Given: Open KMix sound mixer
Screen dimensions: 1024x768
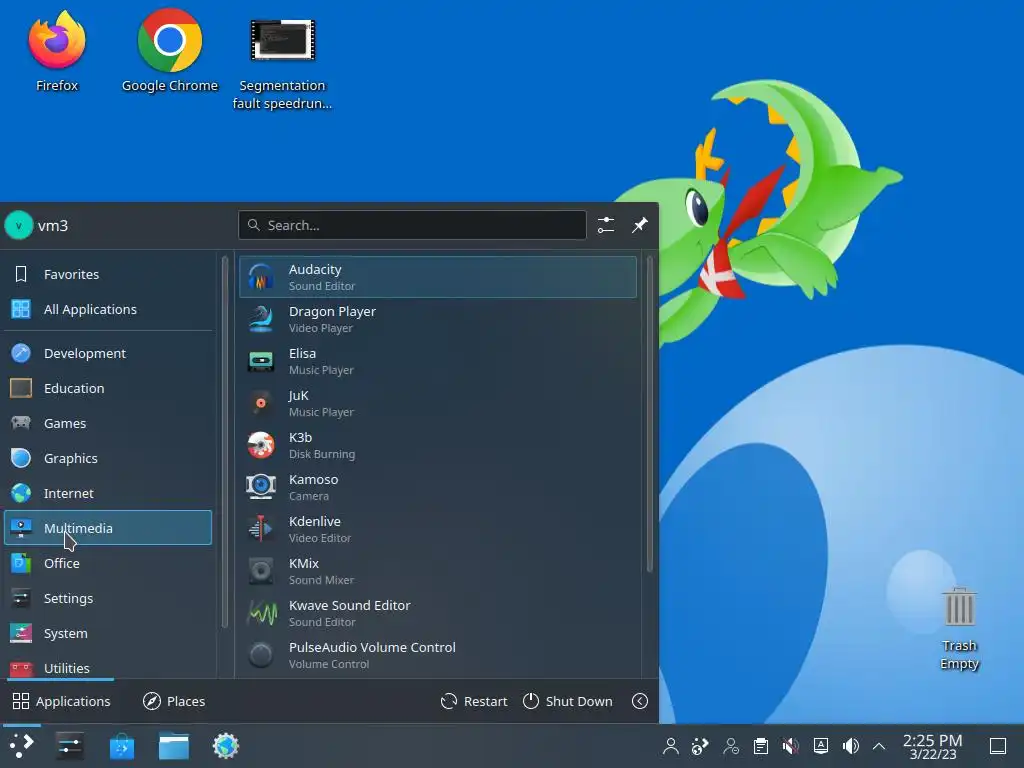Looking at the screenshot, I should click(x=438, y=571).
